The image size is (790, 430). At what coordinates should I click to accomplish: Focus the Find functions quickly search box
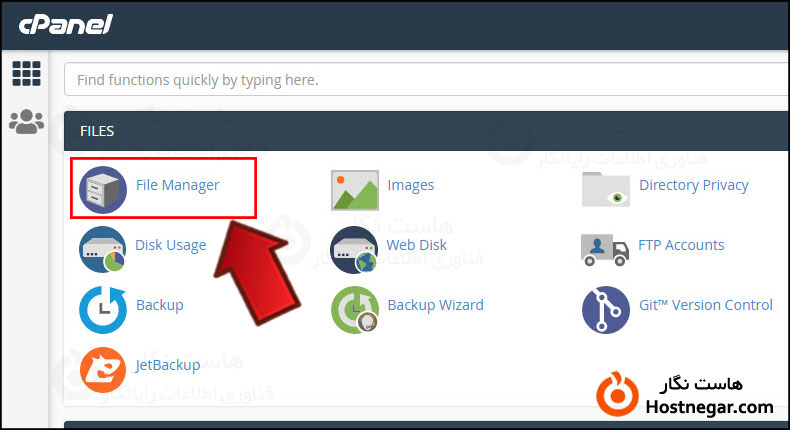[x=426, y=80]
